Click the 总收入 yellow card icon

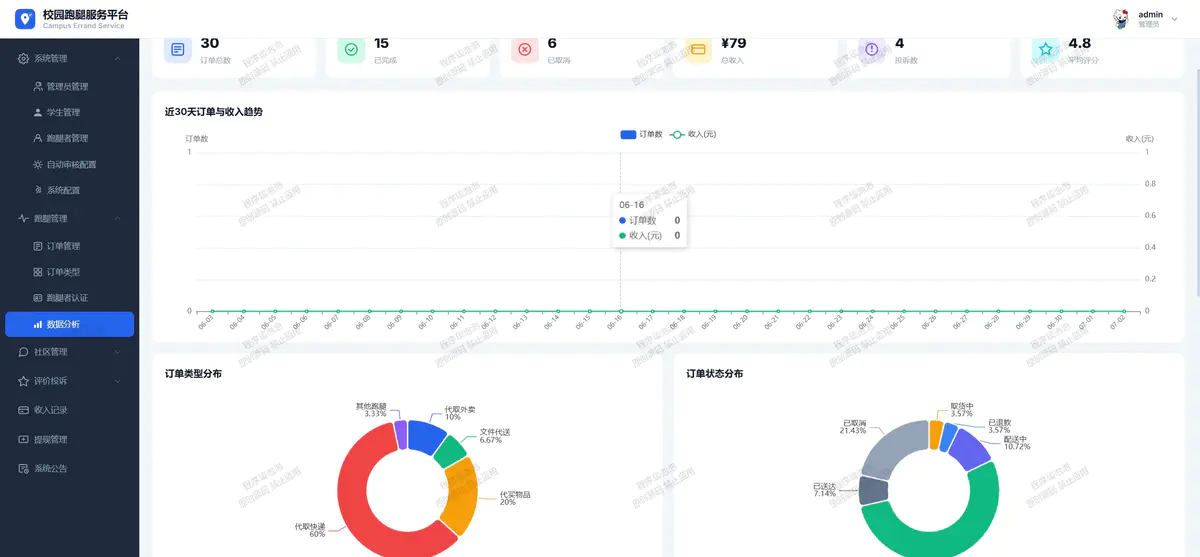pyautogui.click(x=698, y=49)
